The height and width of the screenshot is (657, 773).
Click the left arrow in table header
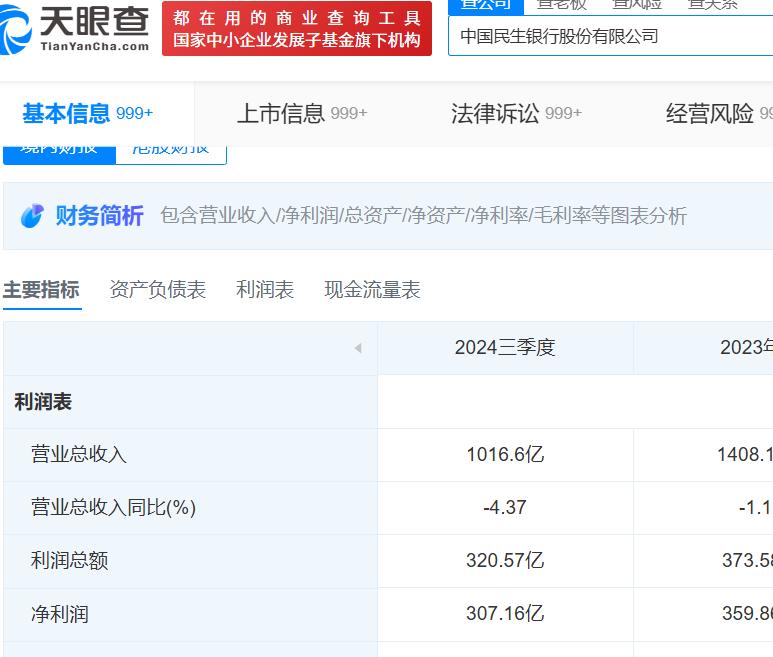[x=358, y=348]
